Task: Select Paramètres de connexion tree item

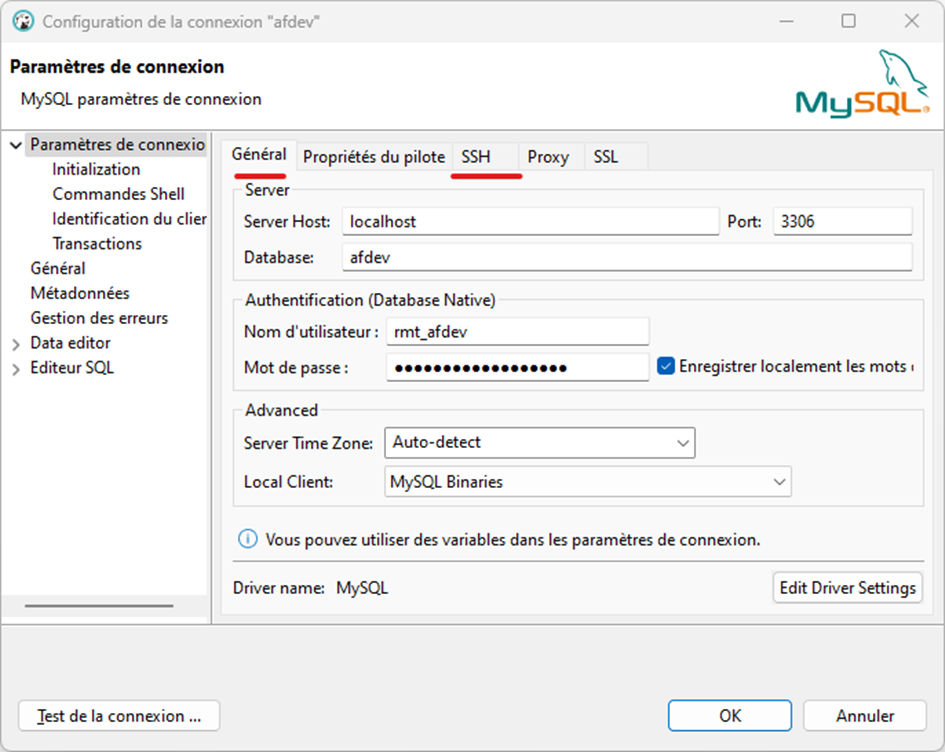Action: click(x=118, y=145)
